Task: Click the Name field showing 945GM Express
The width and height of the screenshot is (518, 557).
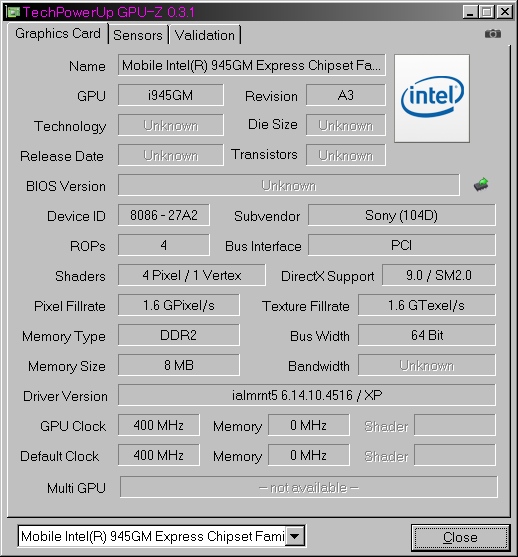Action: click(252, 65)
